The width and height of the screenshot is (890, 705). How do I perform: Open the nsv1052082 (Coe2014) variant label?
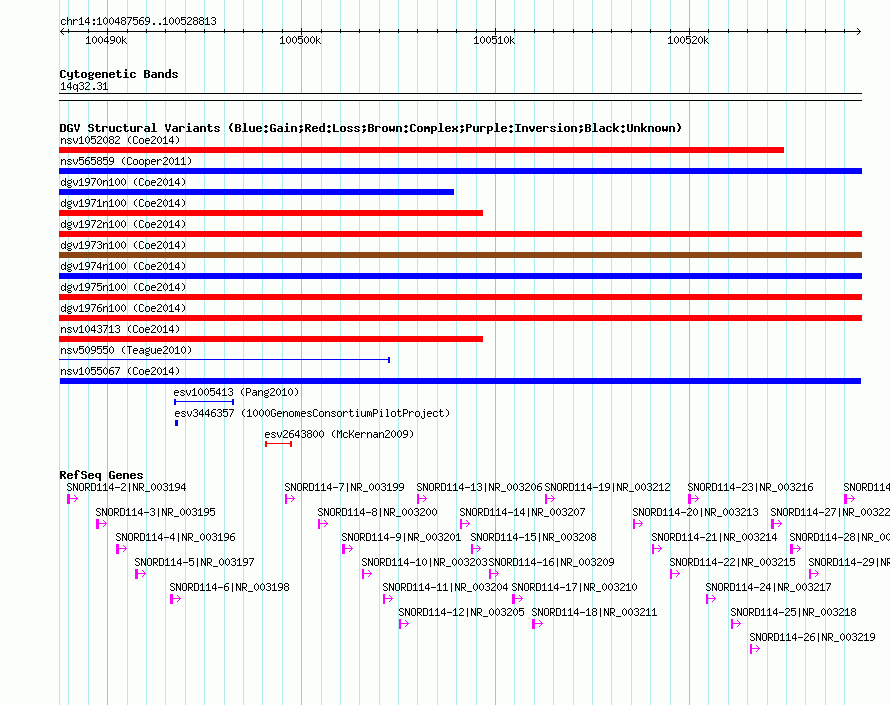click(x=120, y=140)
